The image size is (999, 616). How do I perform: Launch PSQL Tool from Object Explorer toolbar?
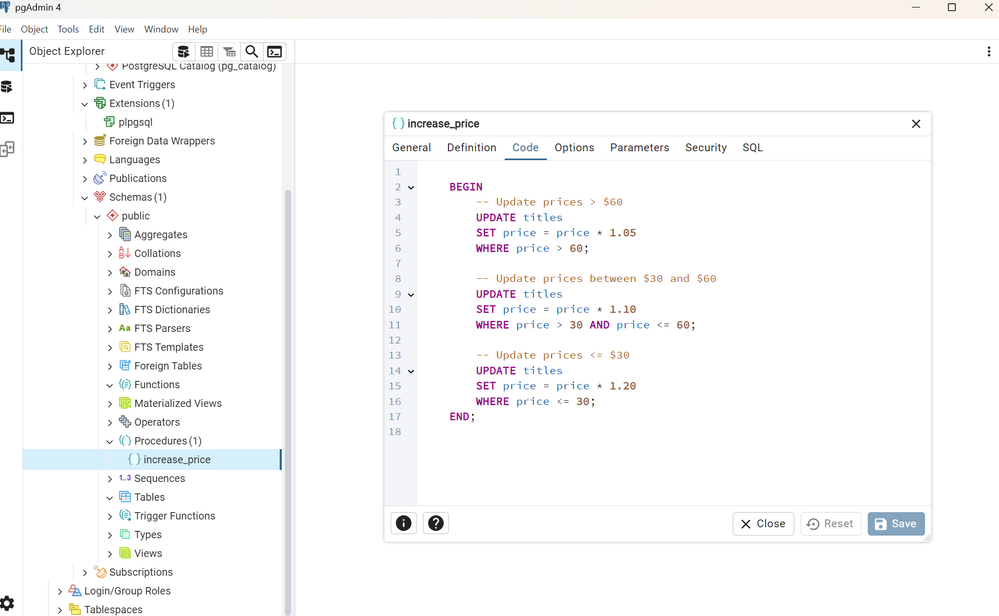pos(274,52)
